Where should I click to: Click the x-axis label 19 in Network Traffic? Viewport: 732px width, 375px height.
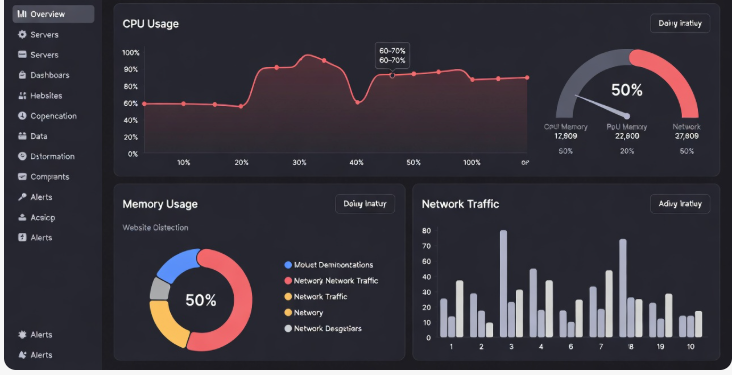(x=660, y=347)
